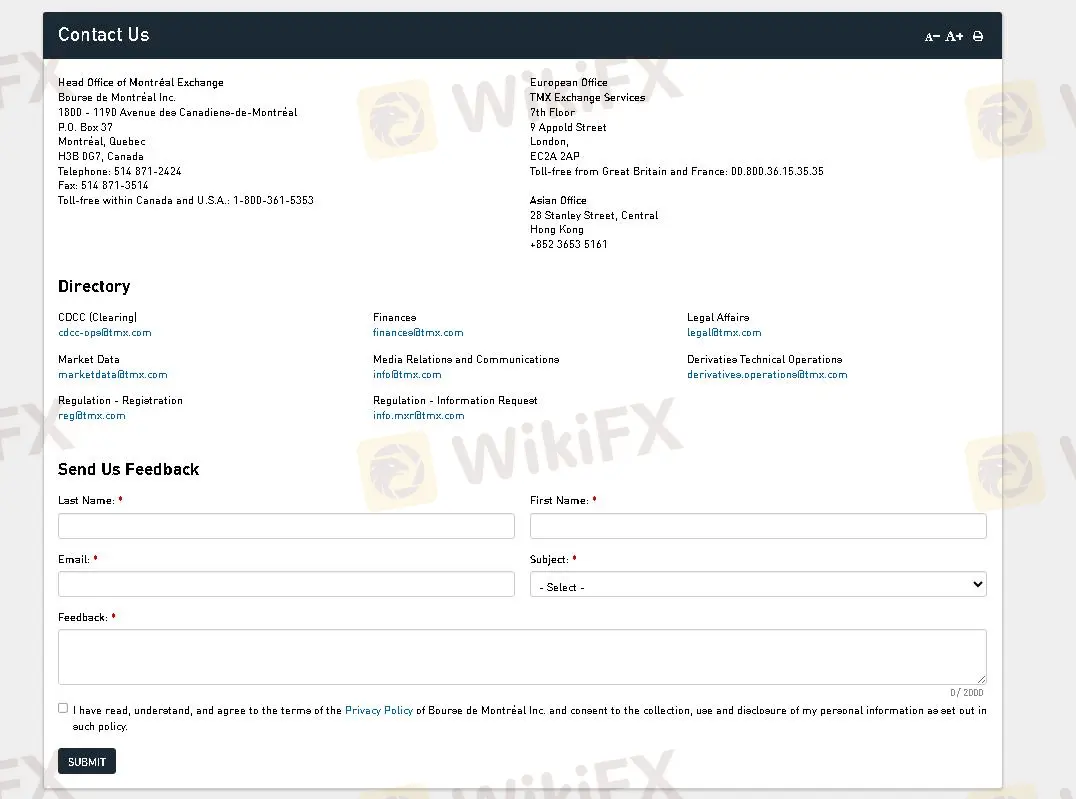Viewport: 1076px width, 799px height.
Task: Select the 'Telephone: 514 871-2424' line
Action: 119,172
